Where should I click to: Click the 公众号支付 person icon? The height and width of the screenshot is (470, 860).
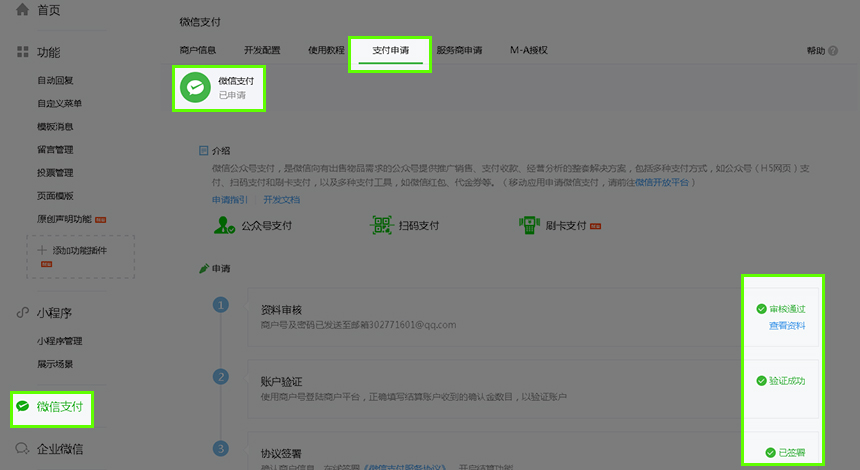pyautogui.click(x=224, y=225)
